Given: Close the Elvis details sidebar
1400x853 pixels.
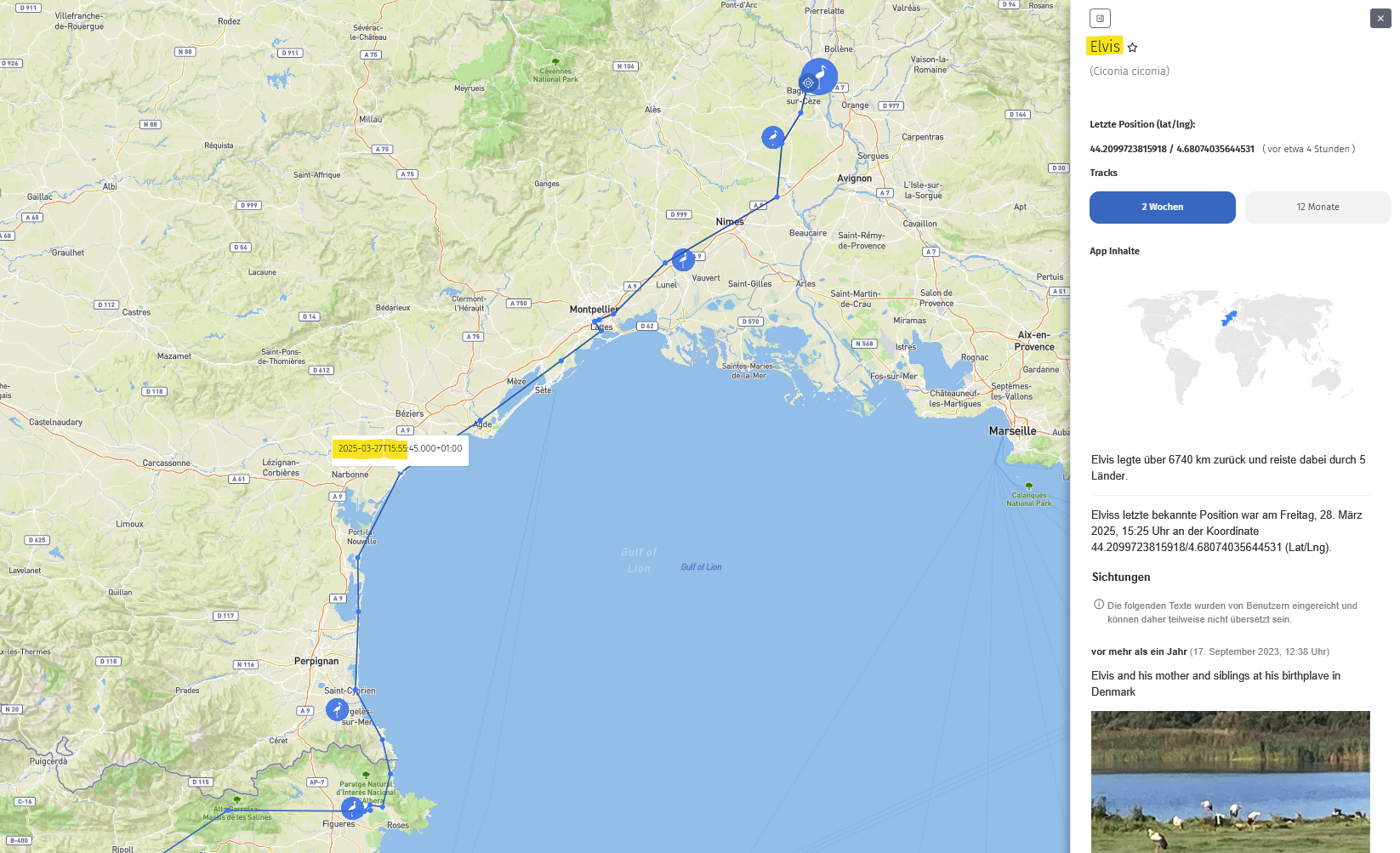Looking at the screenshot, I should click(x=1380, y=19).
